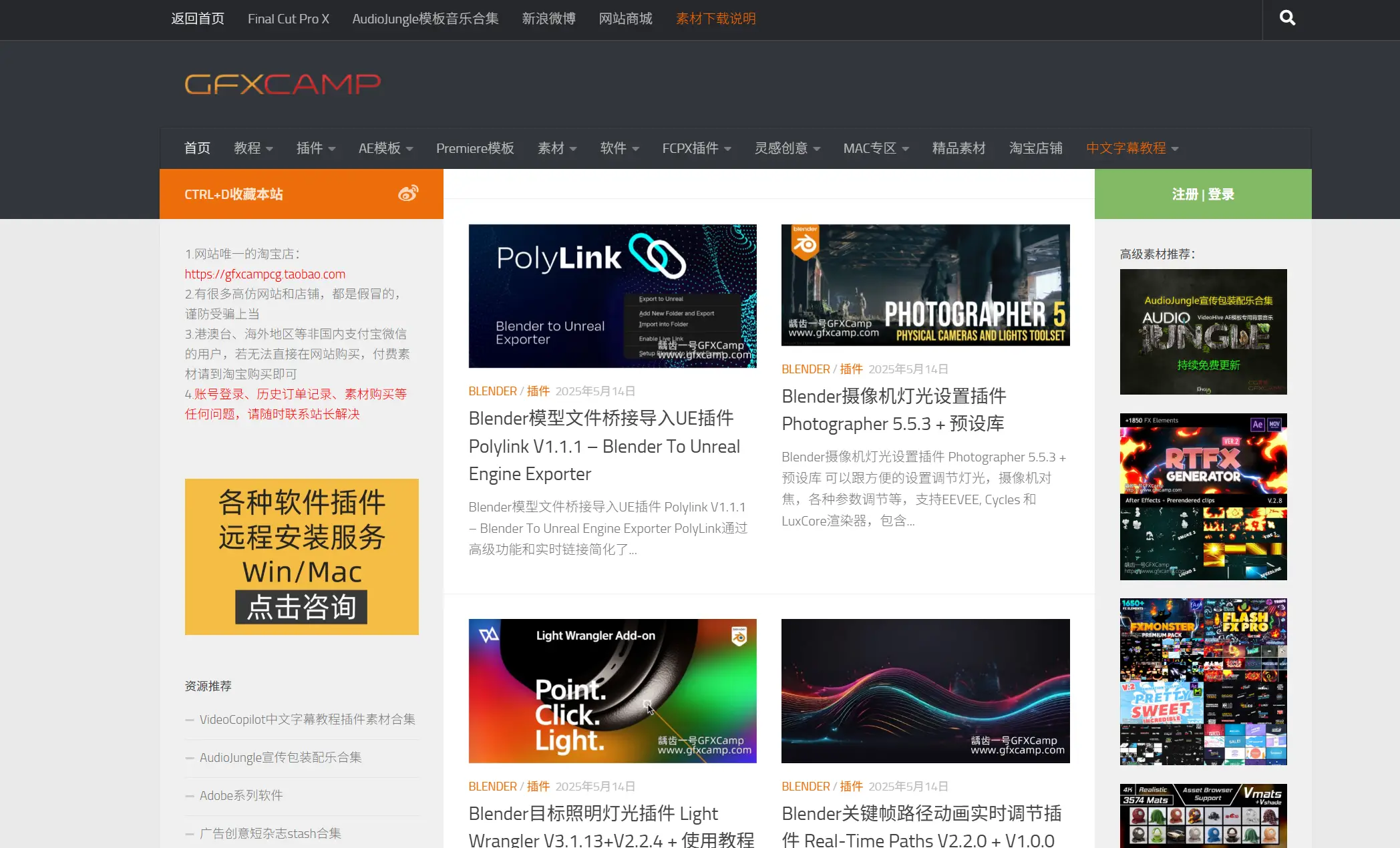Open the Light Wrangler Add-on thumbnail

(612, 690)
